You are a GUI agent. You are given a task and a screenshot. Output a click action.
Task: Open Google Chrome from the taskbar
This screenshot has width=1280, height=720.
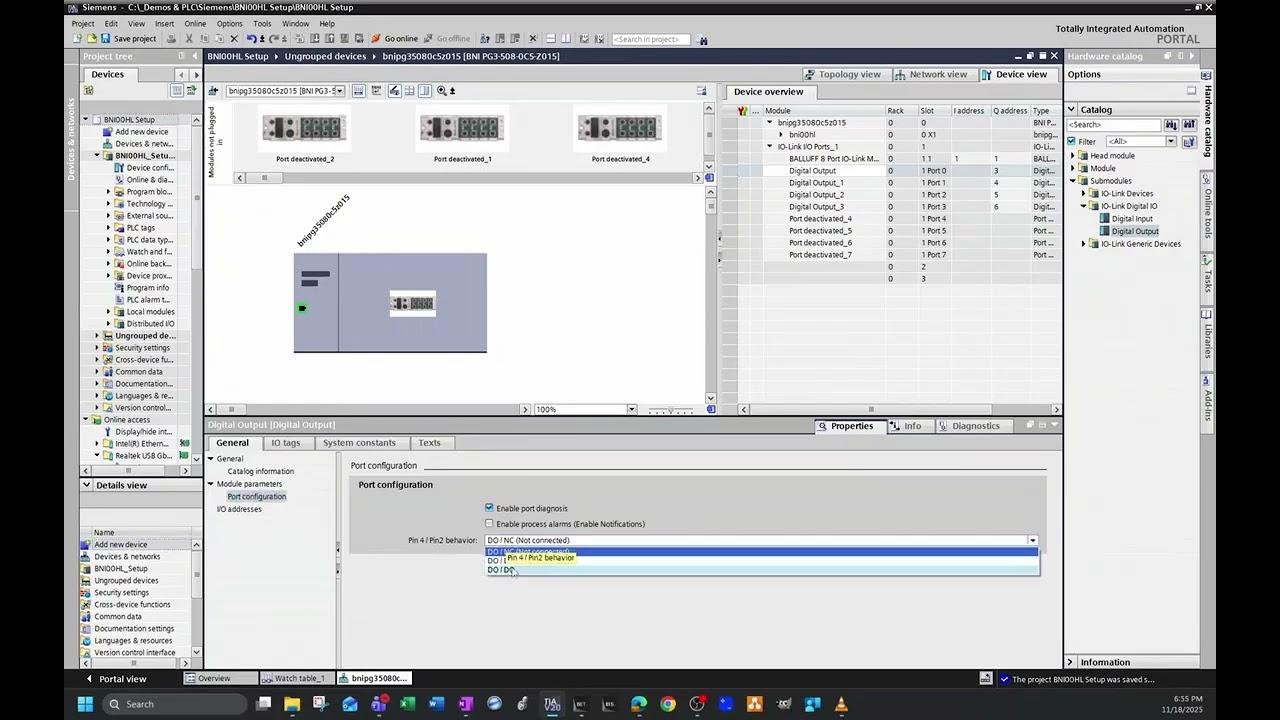tap(668, 704)
